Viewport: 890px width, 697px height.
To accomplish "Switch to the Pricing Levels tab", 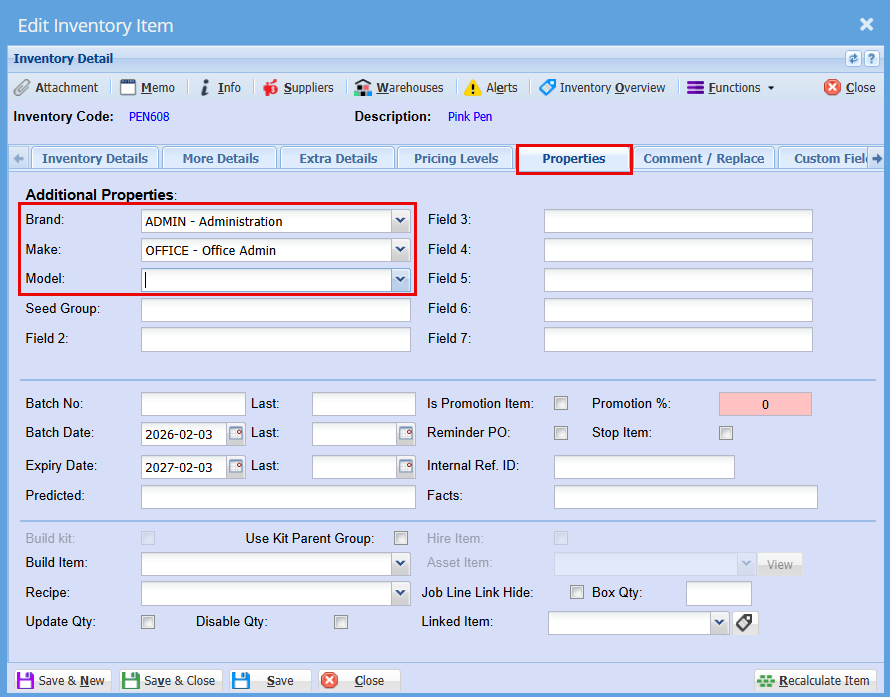I will 456,158.
